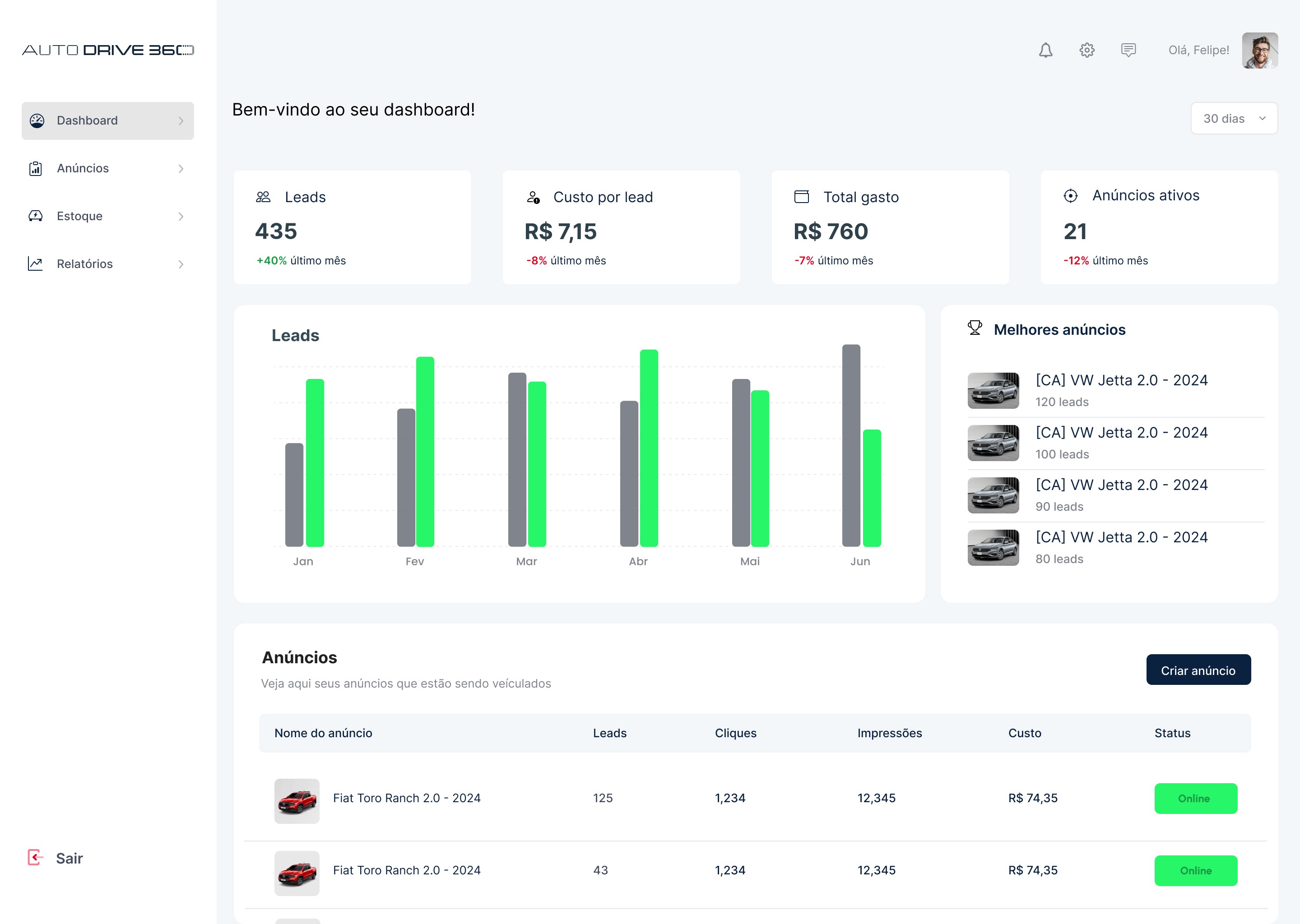Screen dimensions: 1300x924
Task: Click the Estoque icon in the sidebar
Action: (35, 216)
